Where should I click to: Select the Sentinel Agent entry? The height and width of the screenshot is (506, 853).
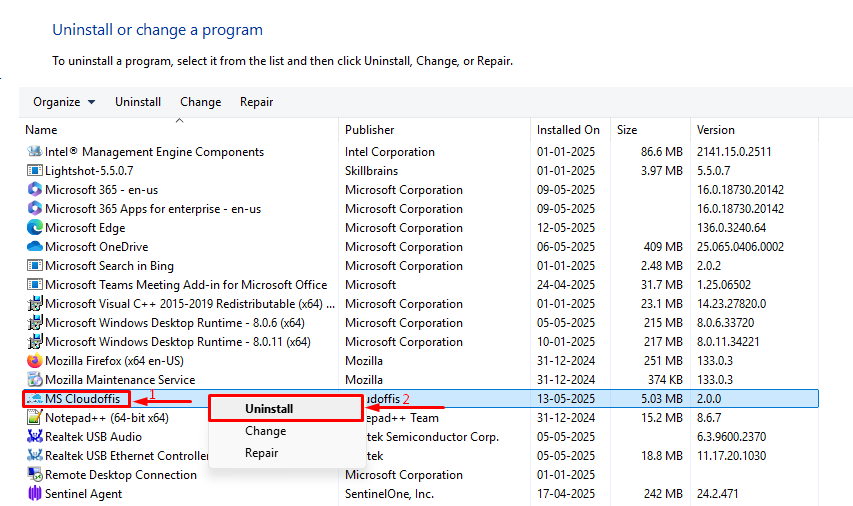coord(83,494)
